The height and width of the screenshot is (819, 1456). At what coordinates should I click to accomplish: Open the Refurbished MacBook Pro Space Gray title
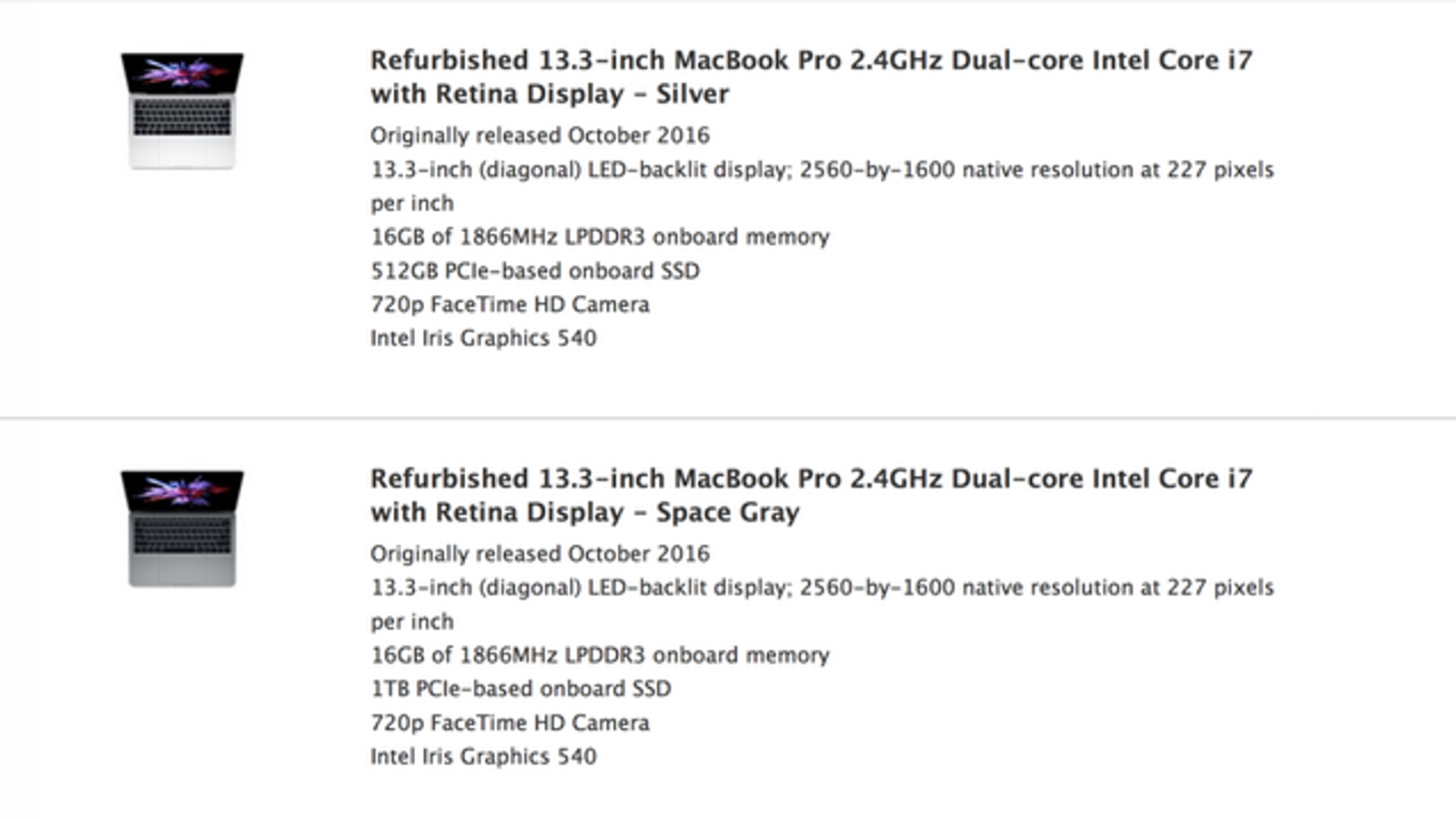click(811, 495)
